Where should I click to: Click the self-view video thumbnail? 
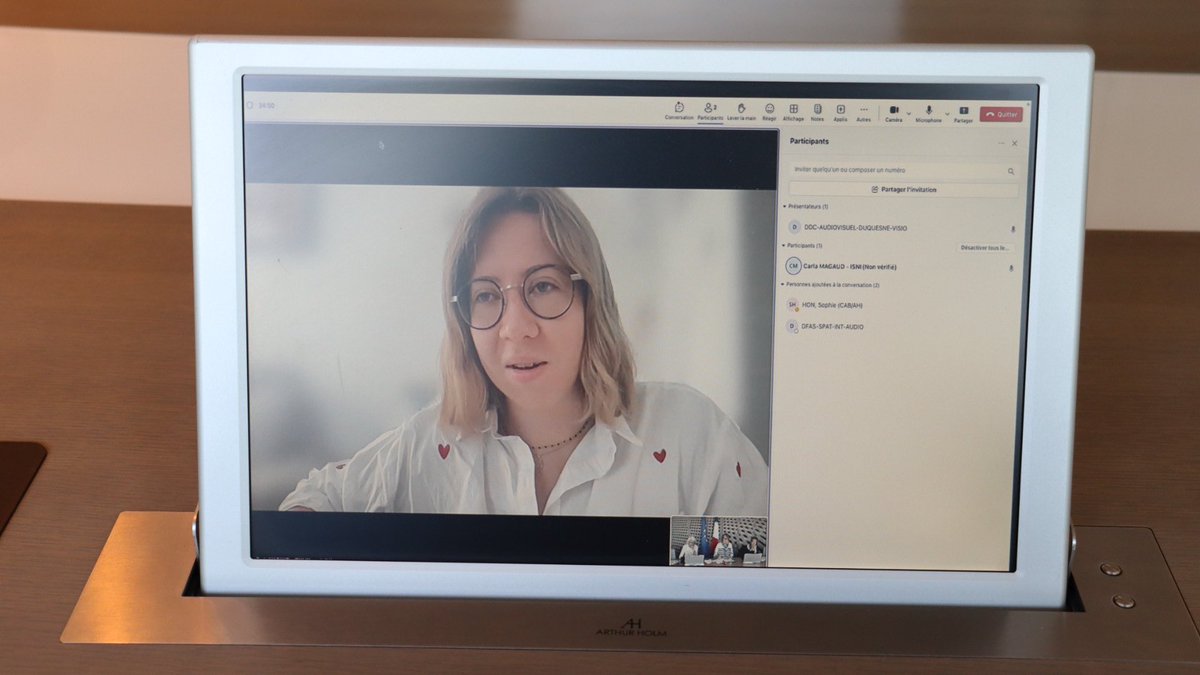718,541
